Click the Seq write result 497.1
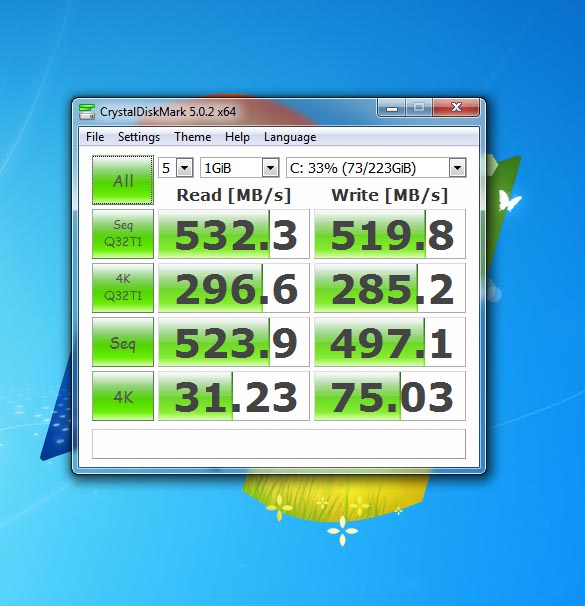The width and height of the screenshot is (585, 606). (390, 342)
